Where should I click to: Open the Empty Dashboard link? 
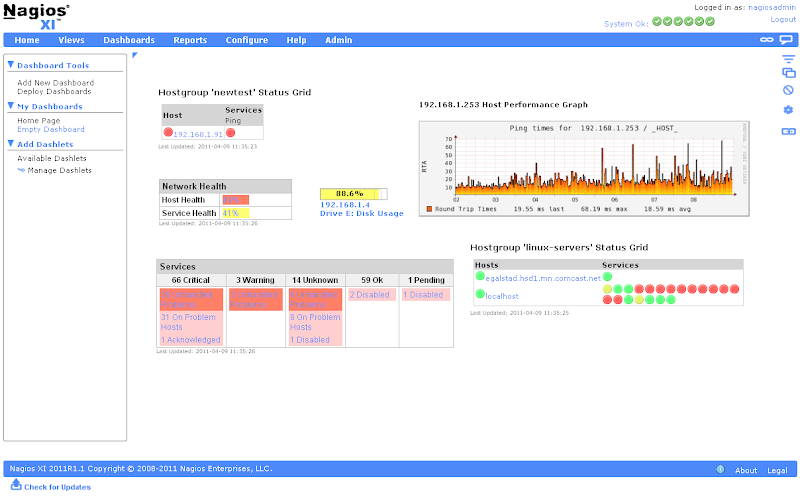(x=50, y=129)
